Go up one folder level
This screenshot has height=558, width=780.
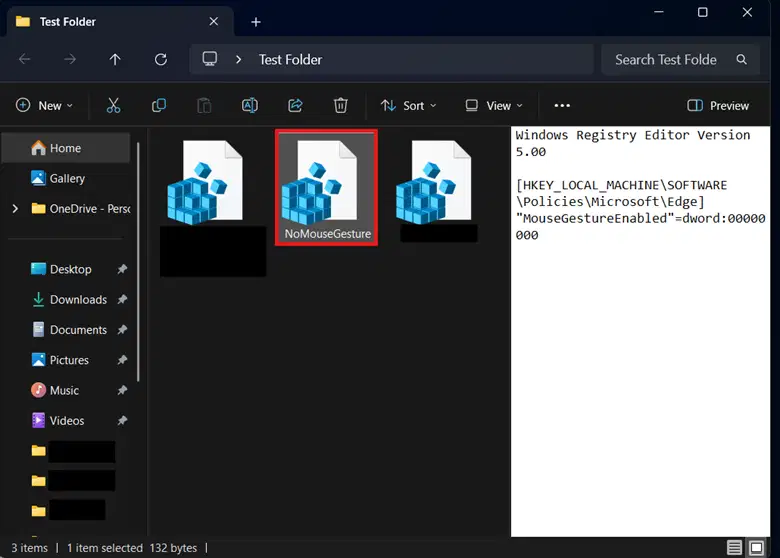(115, 60)
